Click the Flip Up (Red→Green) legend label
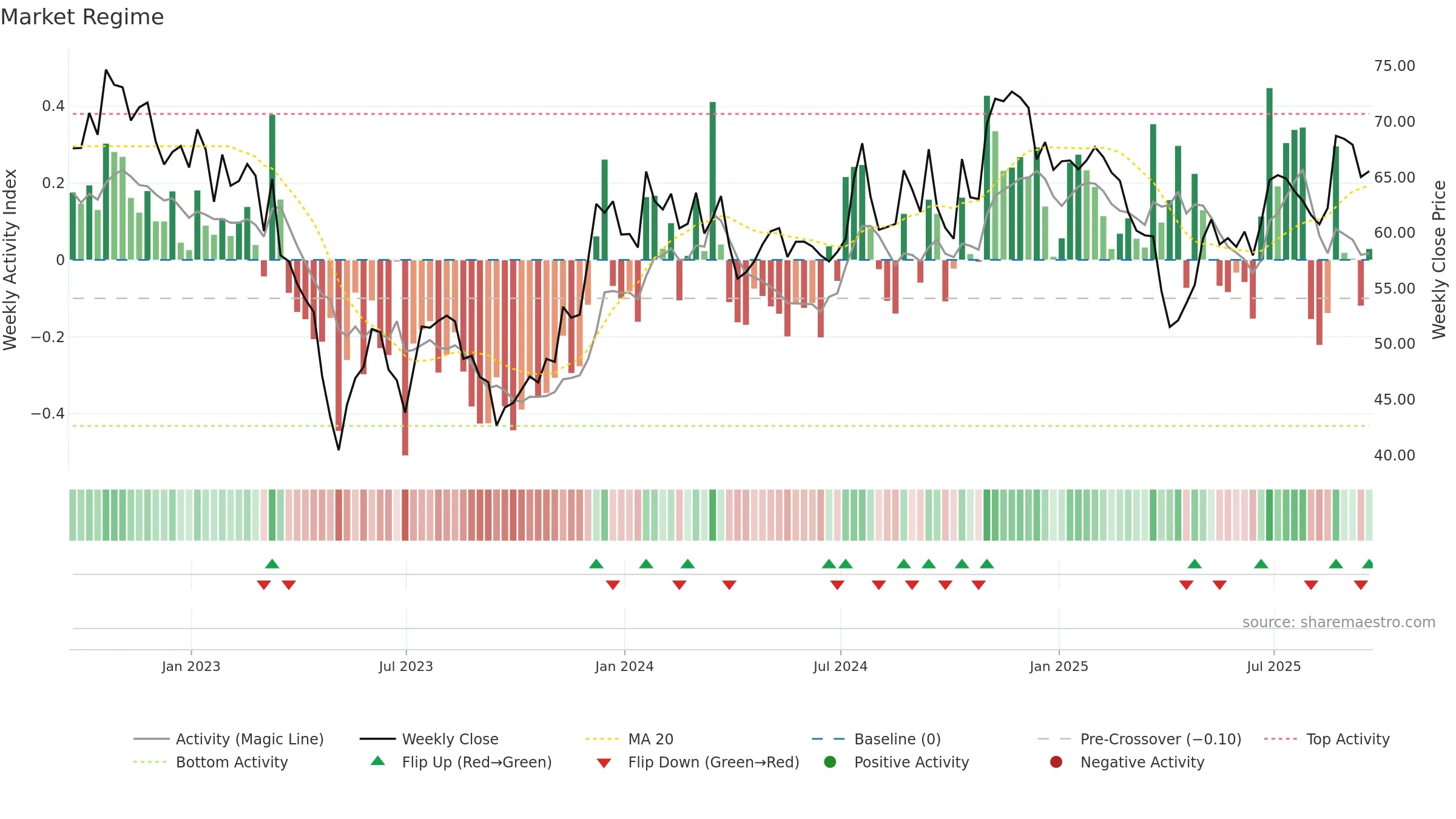The image size is (1456, 819). (477, 762)
